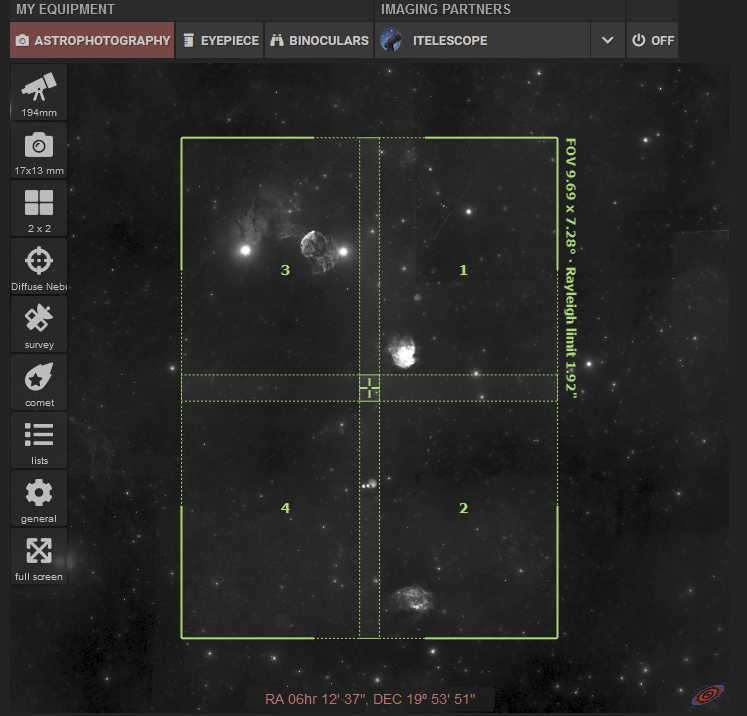
Task: Open the survey satellite options
Action: (x=39, y=325)
